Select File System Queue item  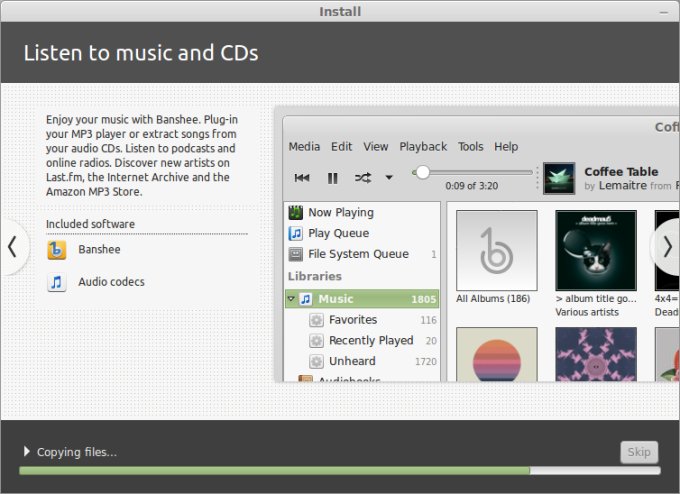click(x=358, y=254)
